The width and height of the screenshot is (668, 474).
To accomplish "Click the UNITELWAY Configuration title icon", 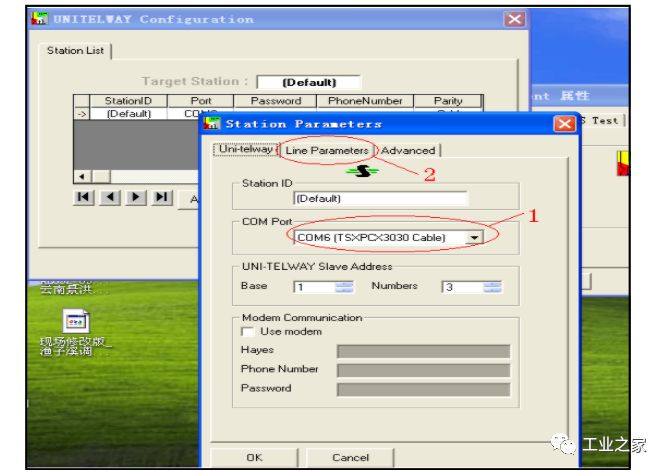I will coord(40,19).
